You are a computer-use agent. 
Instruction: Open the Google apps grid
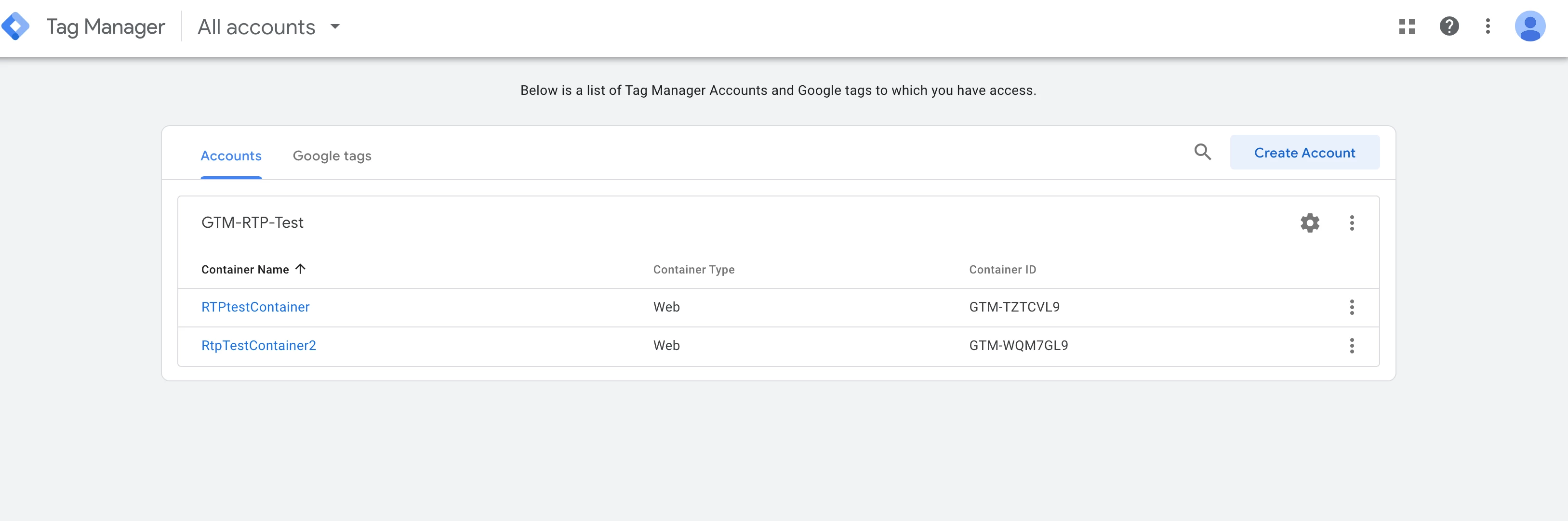[1407, 27]
